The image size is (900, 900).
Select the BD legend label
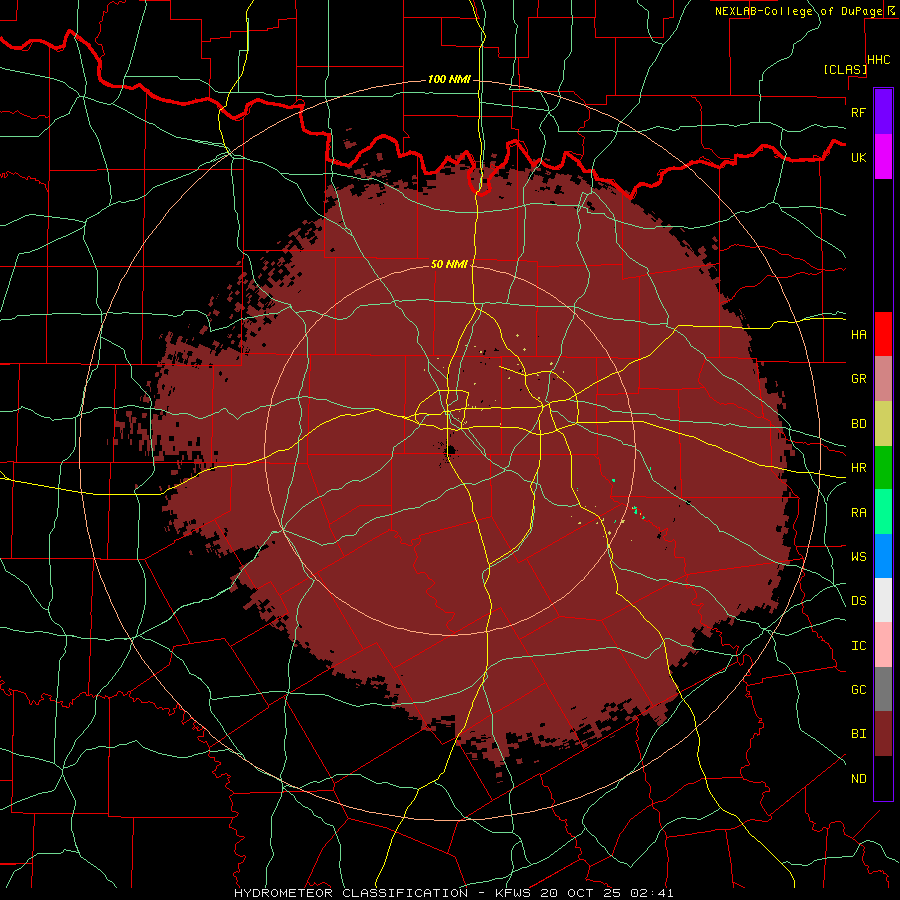(x=858, y=424)
